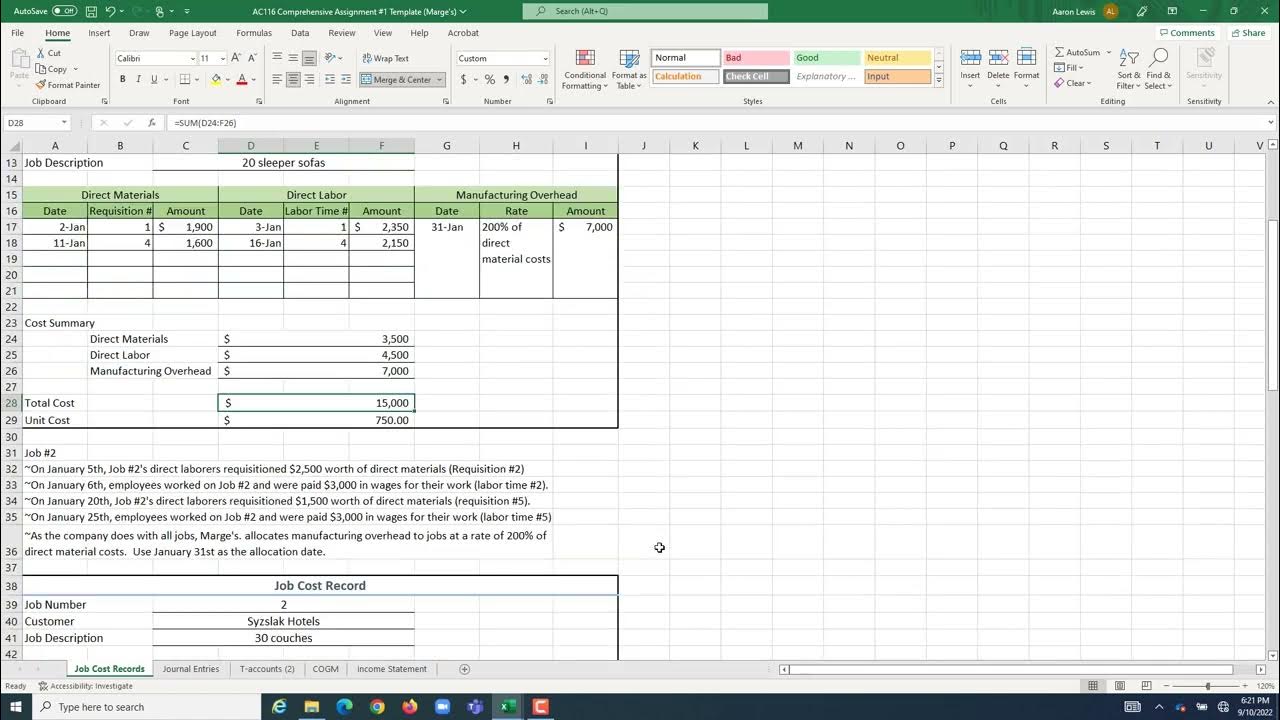Toggle Italic formatting
This screenshot has height=720, width=1280.
point(138,79)
